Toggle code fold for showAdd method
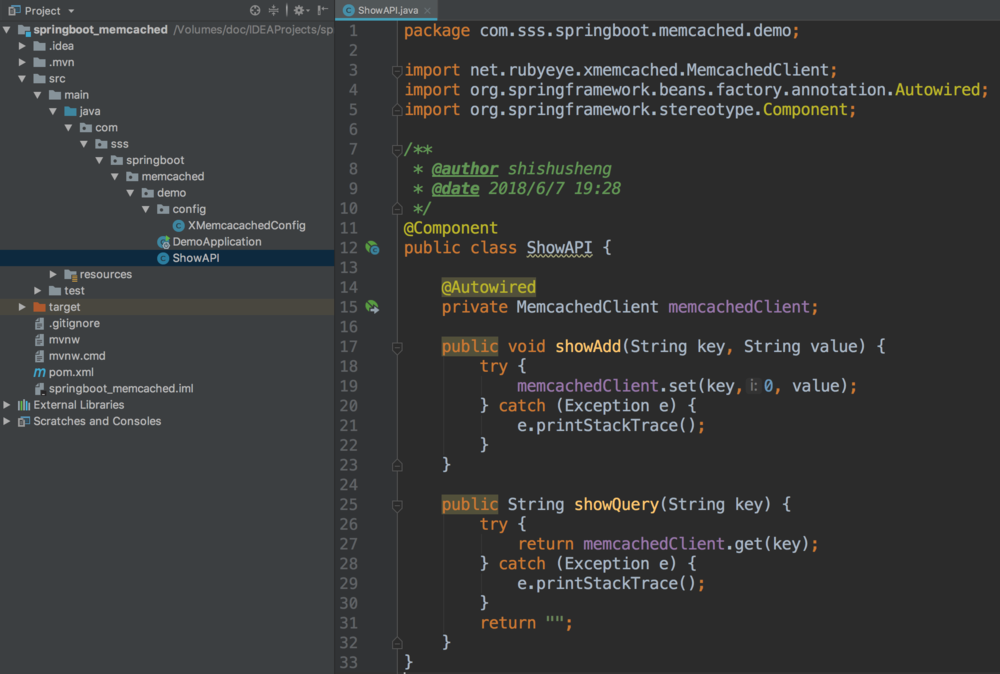 pos(397,347)
